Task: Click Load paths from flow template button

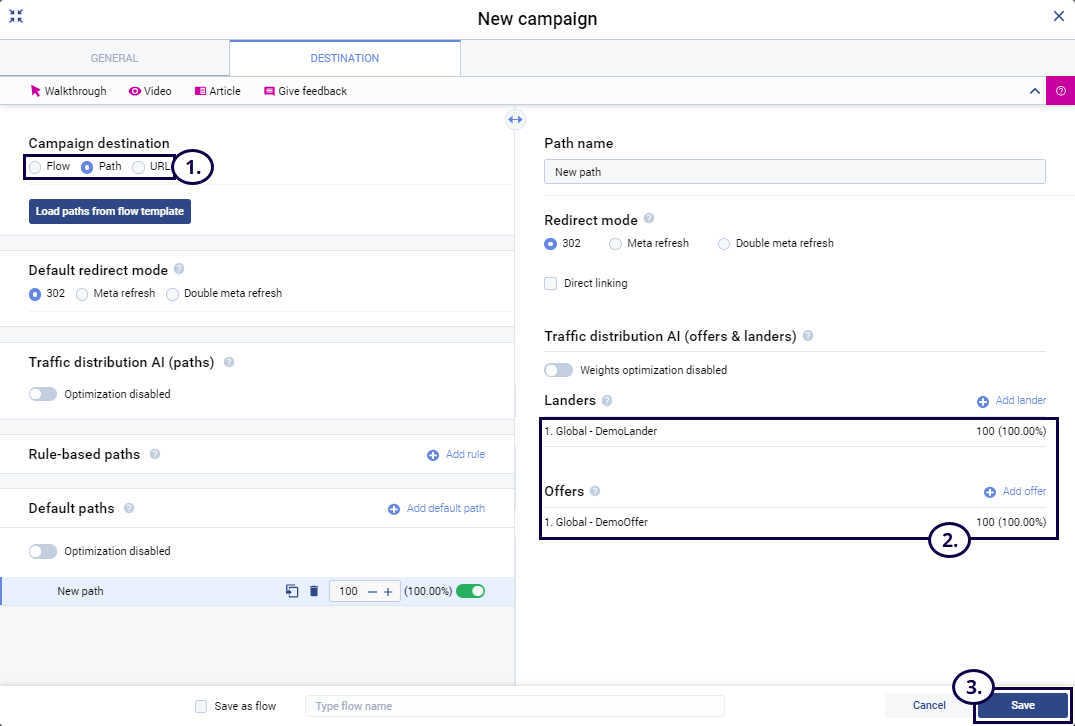Action: click(109, 212)
